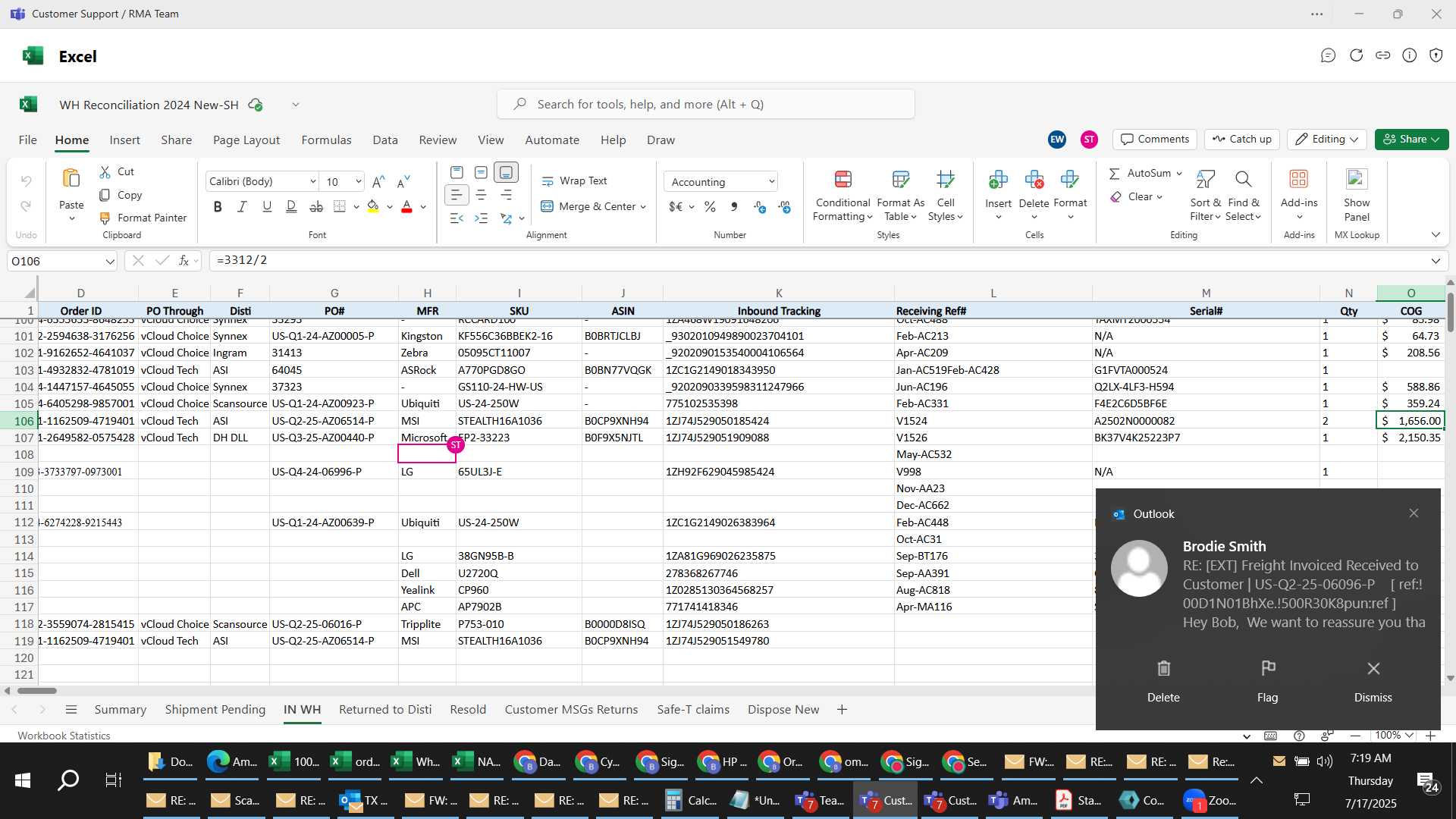Click Insert cells icon
The width and height of the screenshot is (1456, 819).
(x=998, y=180)
